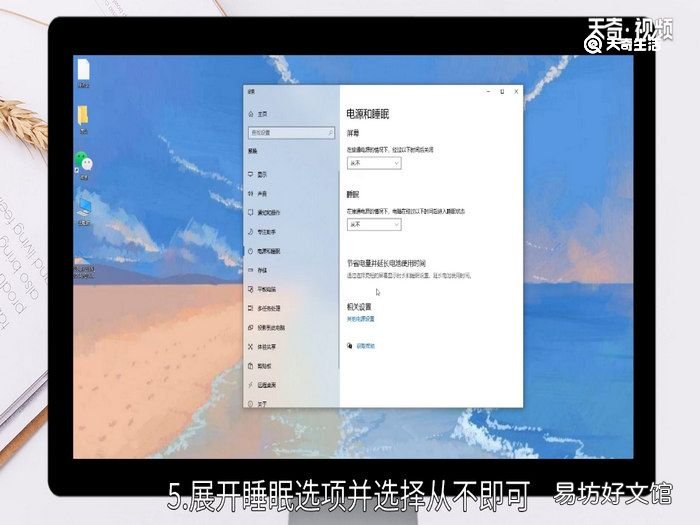The width and height of the screenshot is (700, 525).
Task: Click the 电源和睡眠 page heading text
Action: click(367, 114)
